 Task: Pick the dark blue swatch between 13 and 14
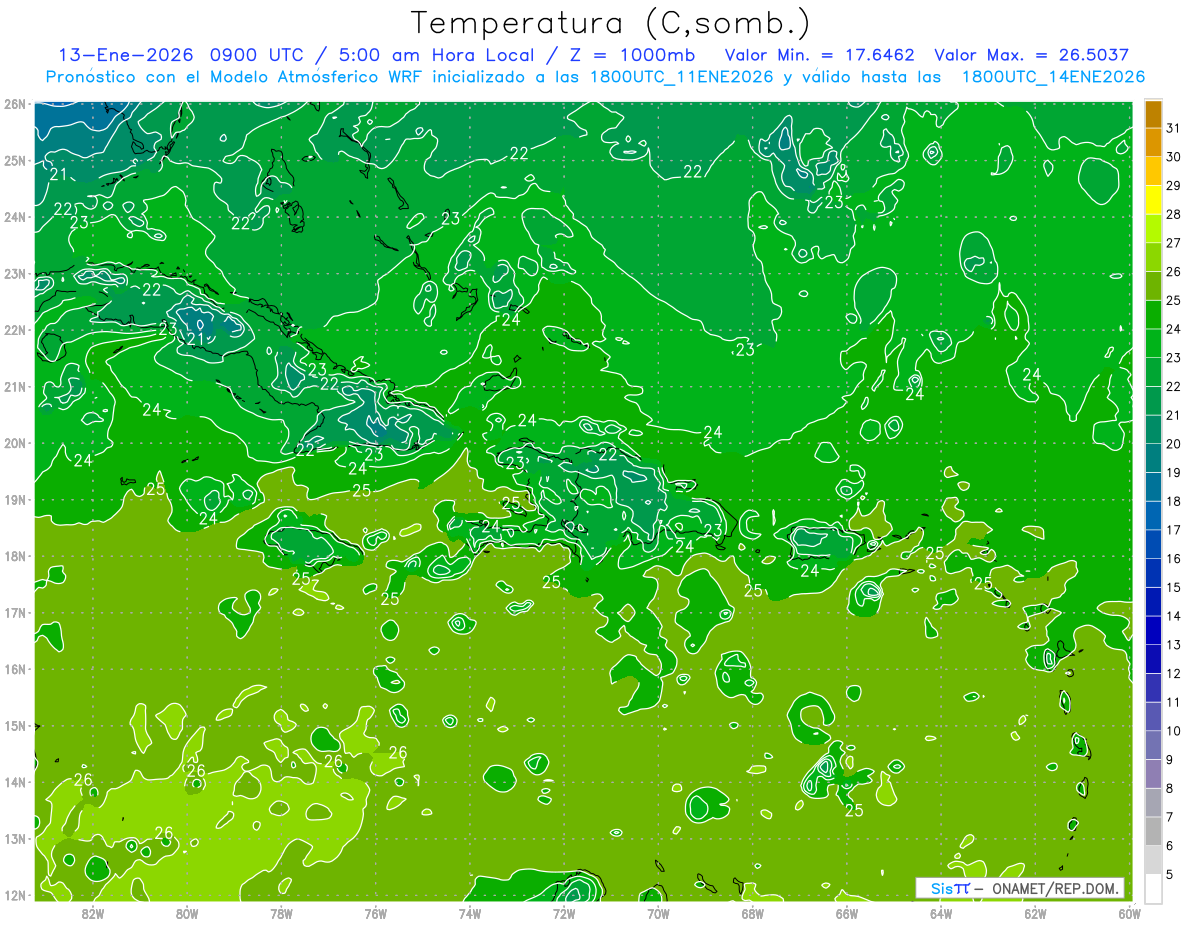(x=1153, y=630)
